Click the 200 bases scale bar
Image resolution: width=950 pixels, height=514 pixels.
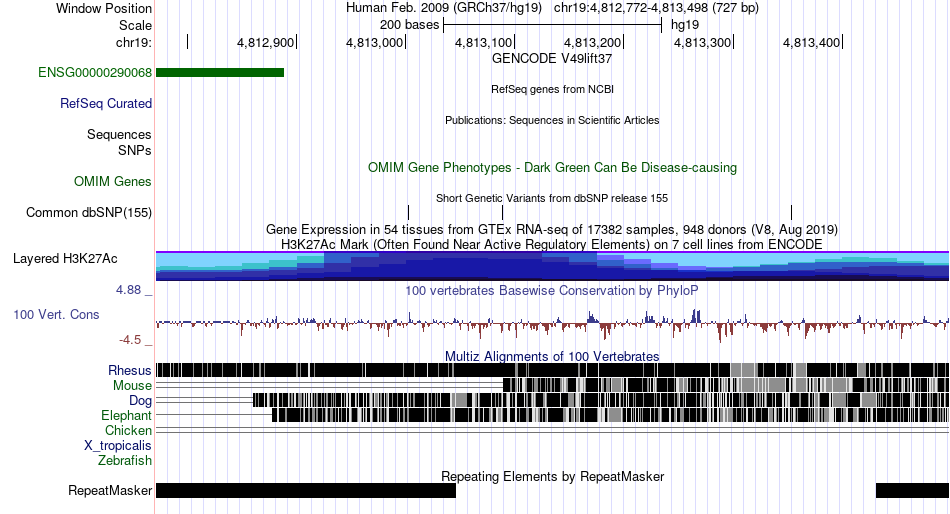(553, 25)
